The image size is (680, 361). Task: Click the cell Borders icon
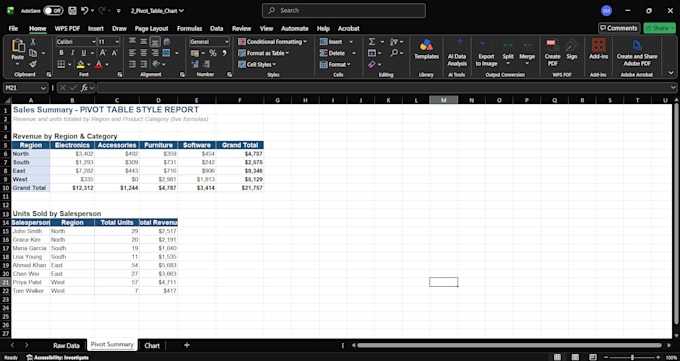(61, 64)
